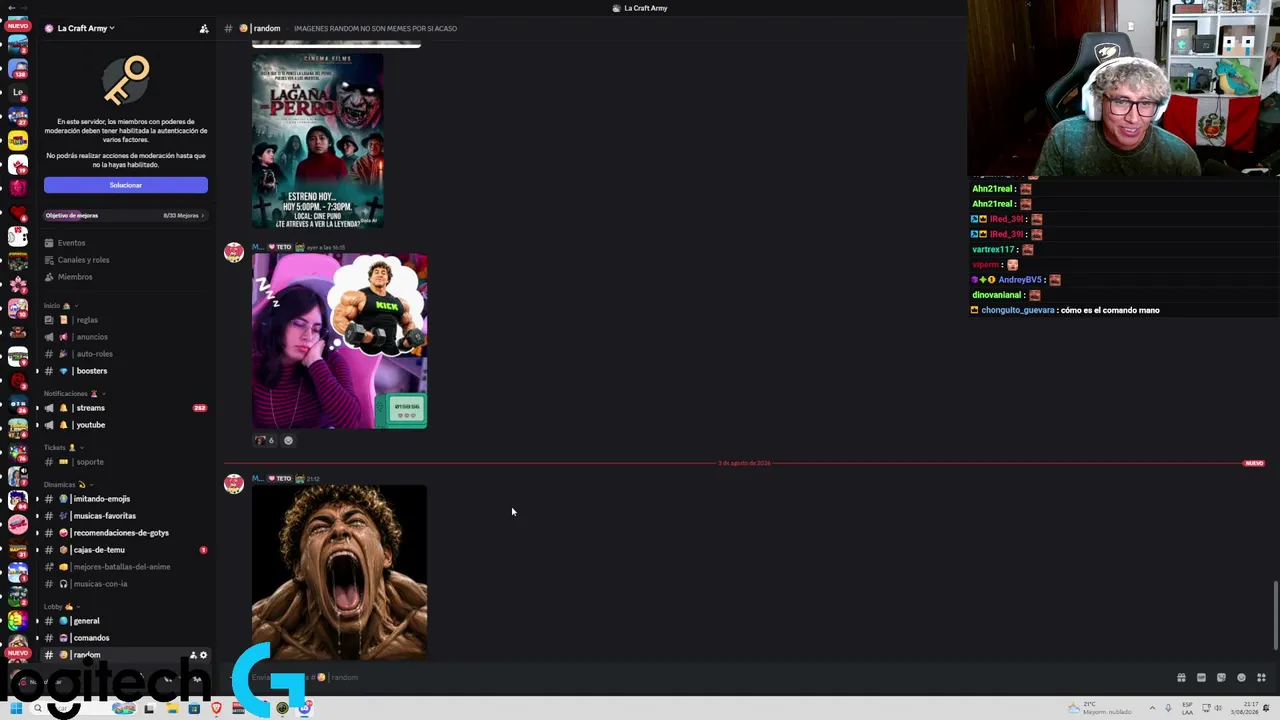Collapse the Dinamicas category
Viewport: 1280px width, 720px height.
(x=68, y=484)
